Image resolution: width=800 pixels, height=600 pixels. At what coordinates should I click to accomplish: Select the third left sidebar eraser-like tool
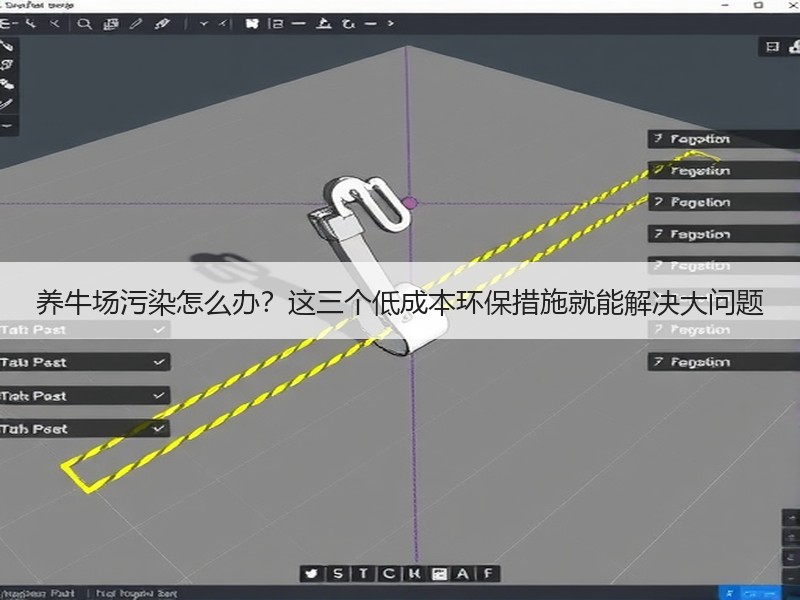tap(6, 84)
